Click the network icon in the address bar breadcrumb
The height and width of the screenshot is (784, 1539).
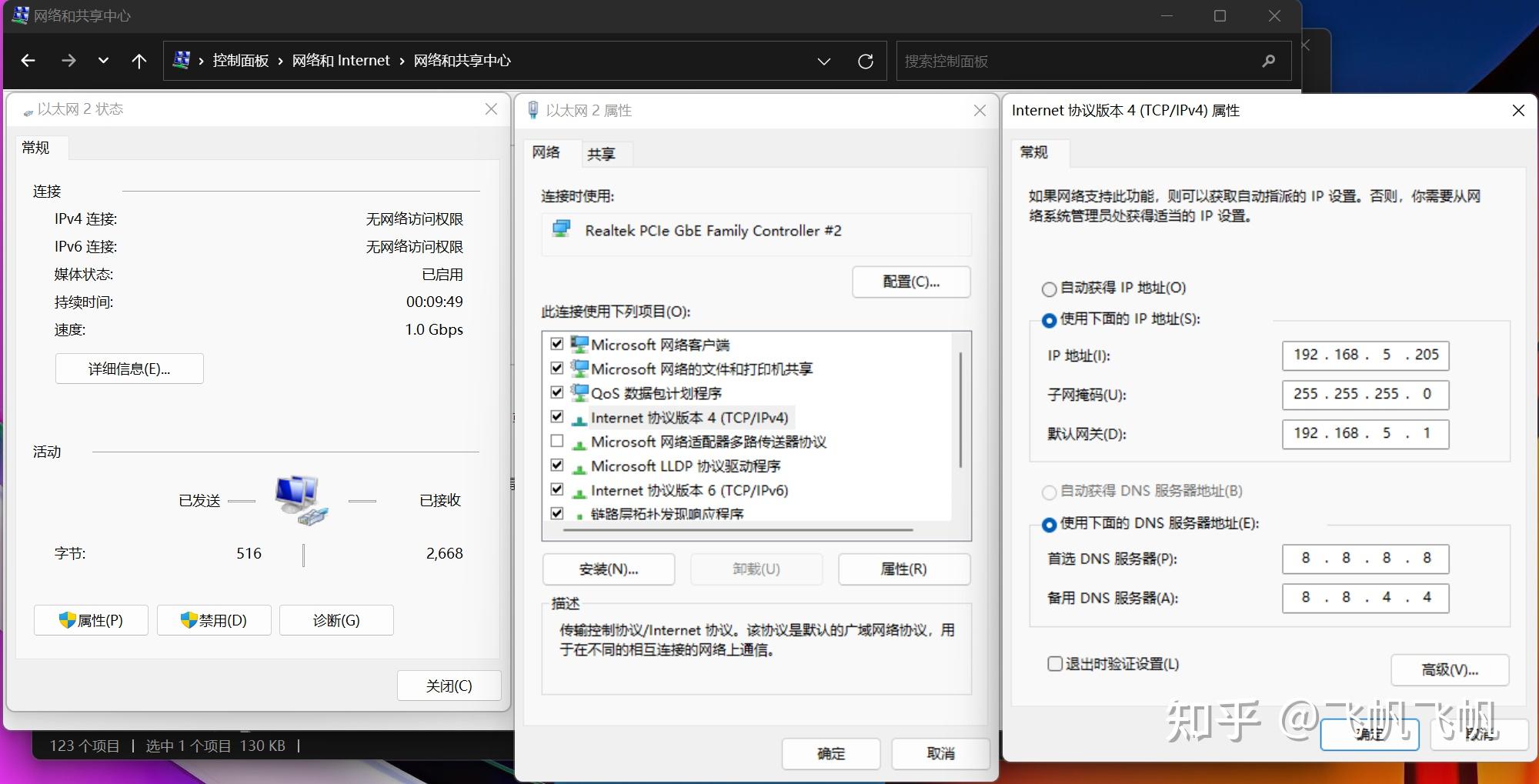pyautogui.click(x=180, y=59)
